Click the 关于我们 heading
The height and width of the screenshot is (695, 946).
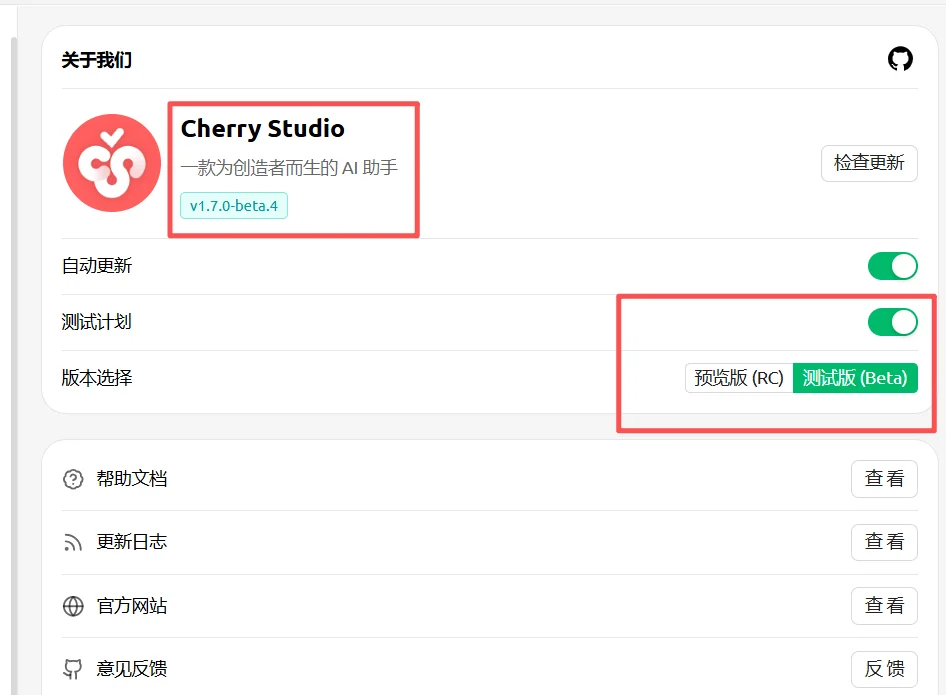click(x=97, y=60)
